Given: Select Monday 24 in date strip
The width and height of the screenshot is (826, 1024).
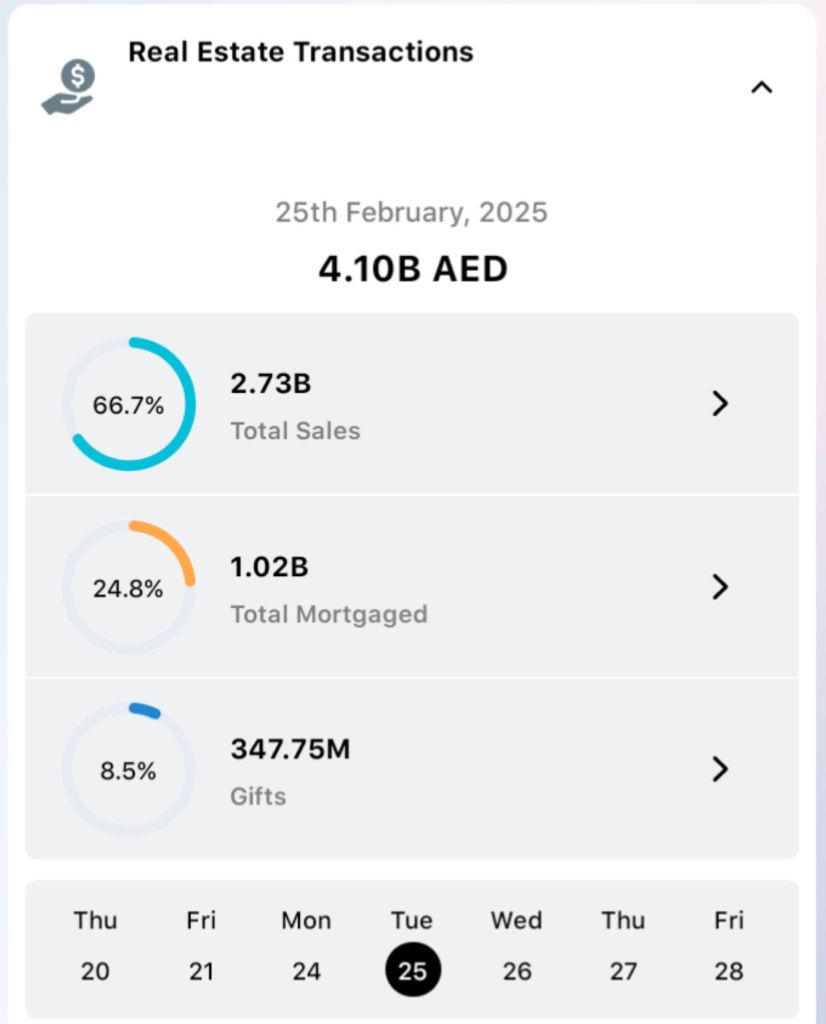Looking at the screenshot, I should pos(306,946).
